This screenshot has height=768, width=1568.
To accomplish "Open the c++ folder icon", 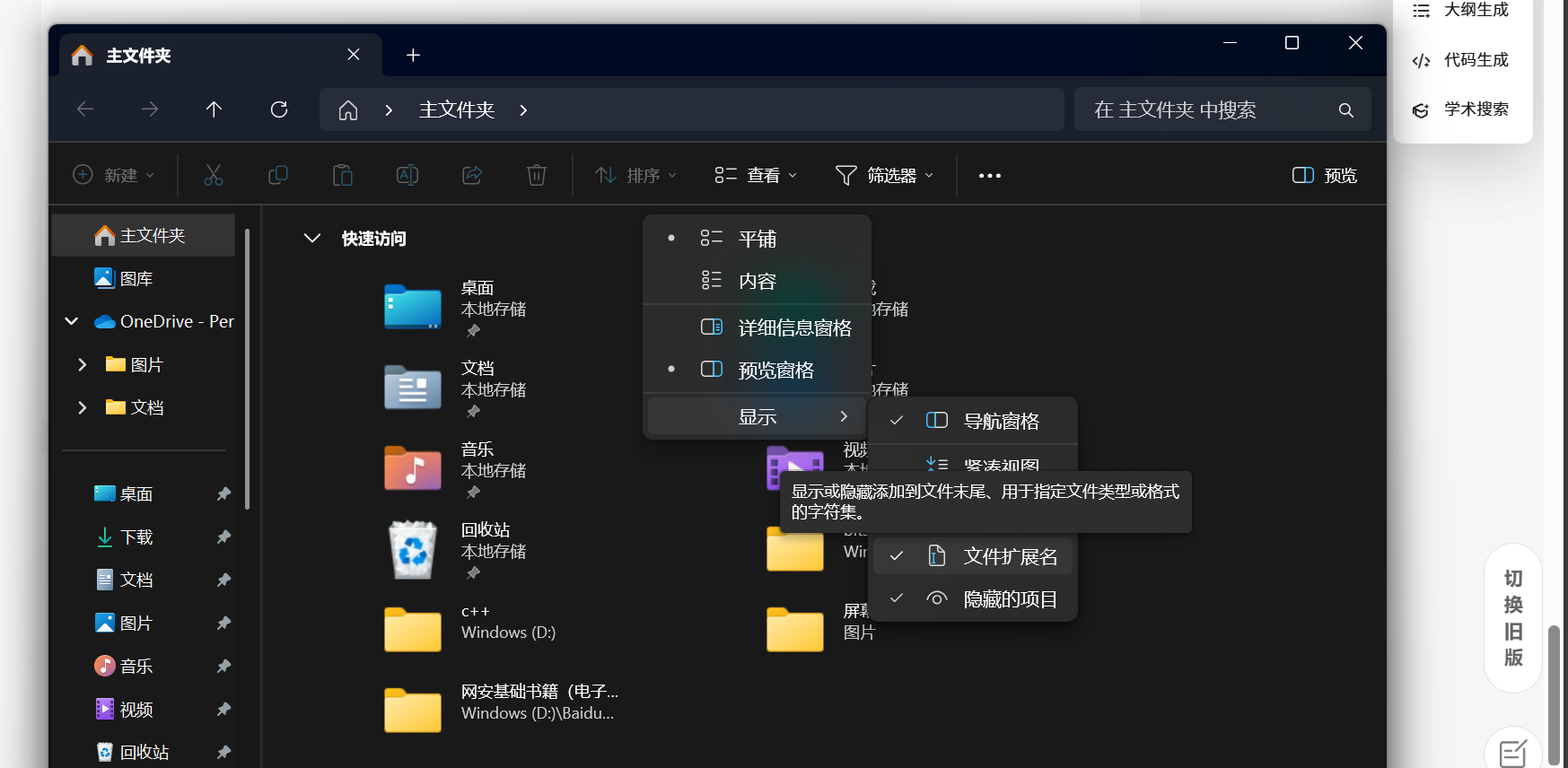I will coord(413,629).
